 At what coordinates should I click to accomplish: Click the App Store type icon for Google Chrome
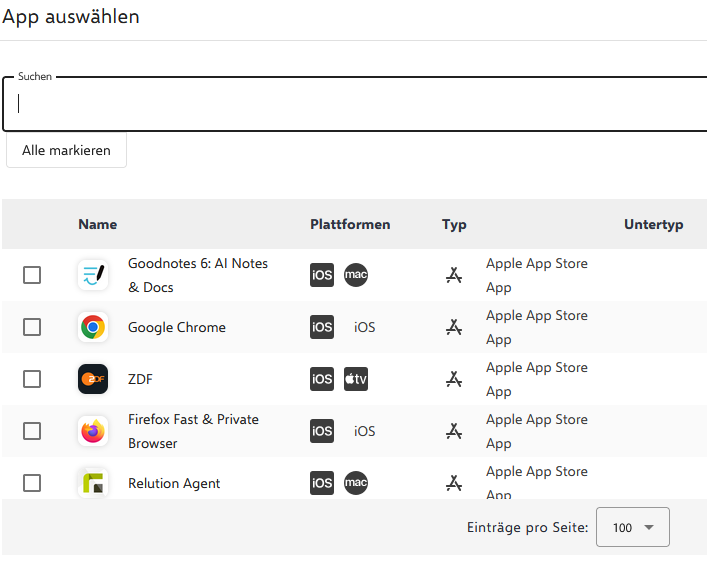click(454, 327)
